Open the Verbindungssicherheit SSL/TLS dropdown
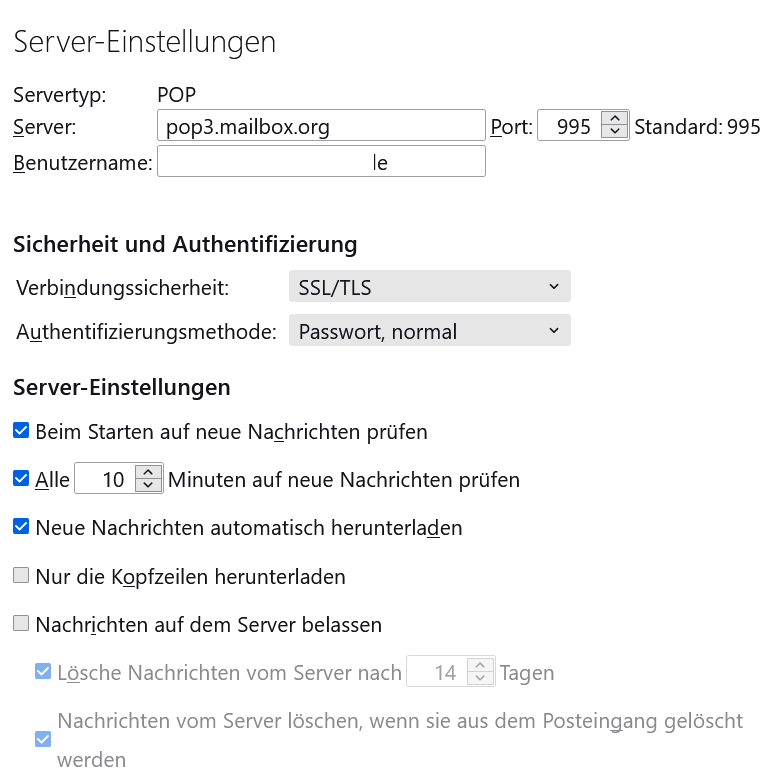Viewport: 781px width, 775px height. tap(429, 286)
